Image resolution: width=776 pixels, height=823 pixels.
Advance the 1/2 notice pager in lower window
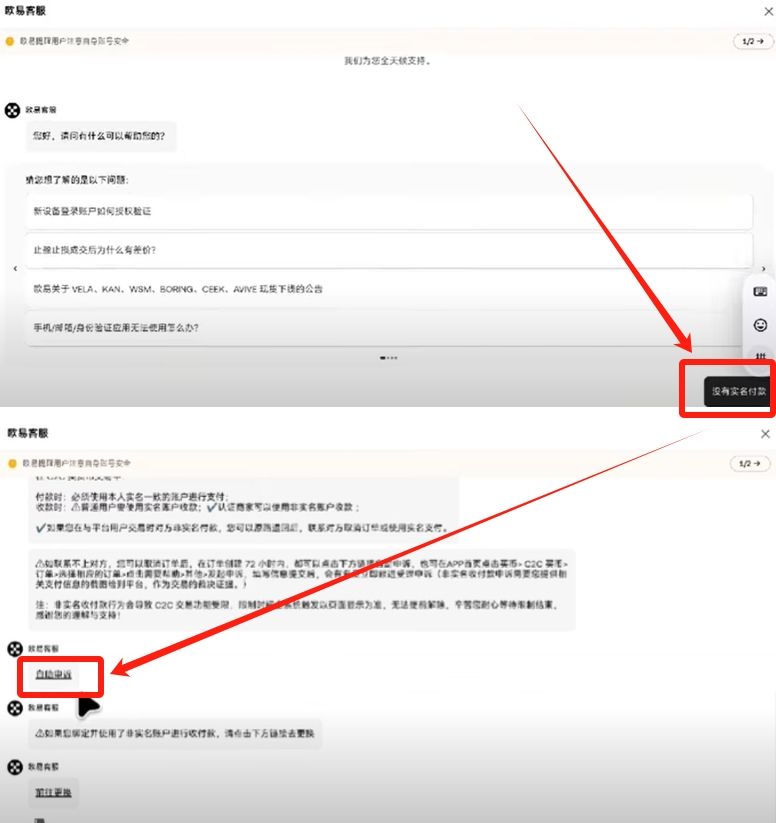751,464
